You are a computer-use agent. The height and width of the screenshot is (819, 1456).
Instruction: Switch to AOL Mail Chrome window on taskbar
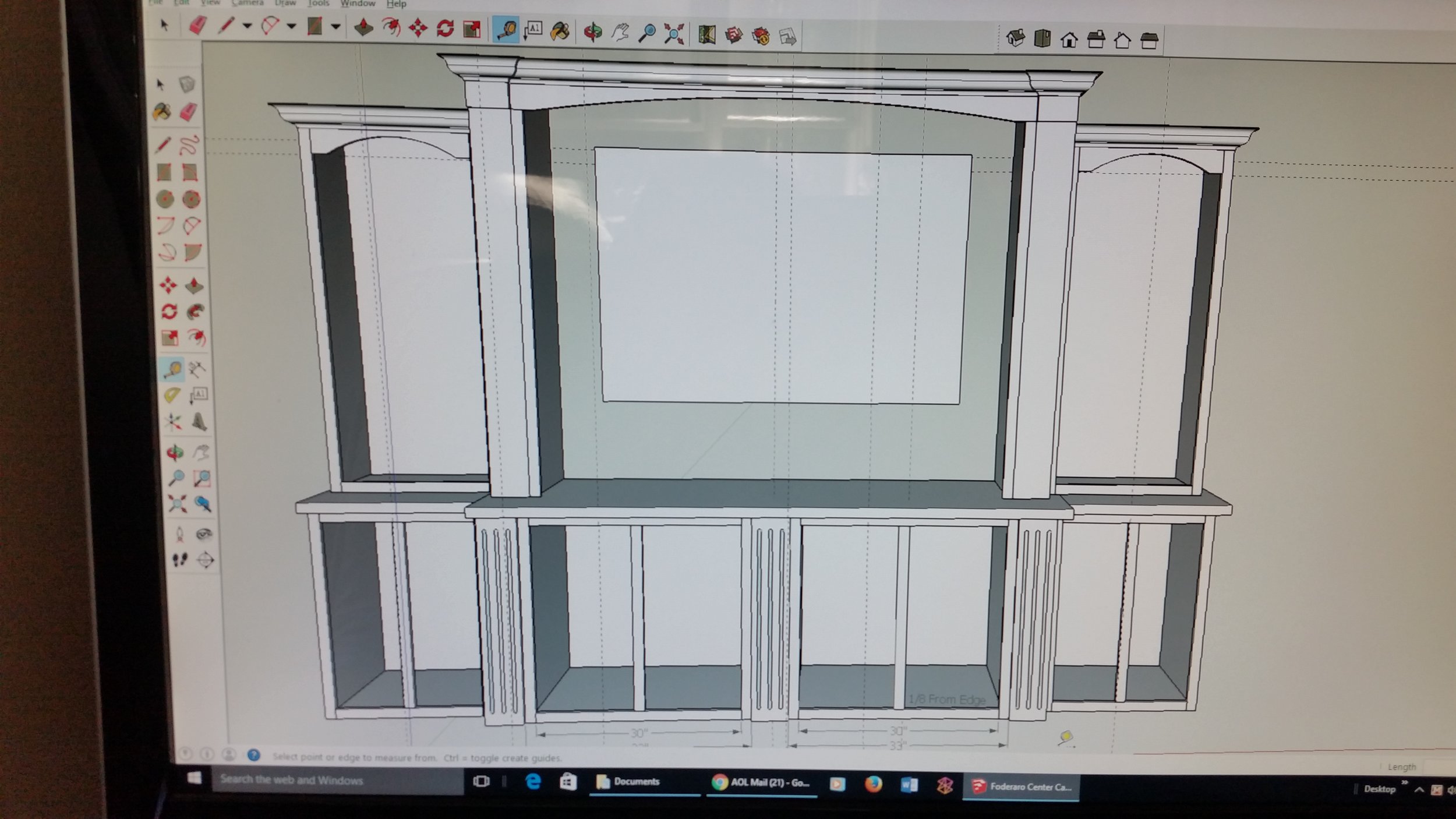(762, 783)
